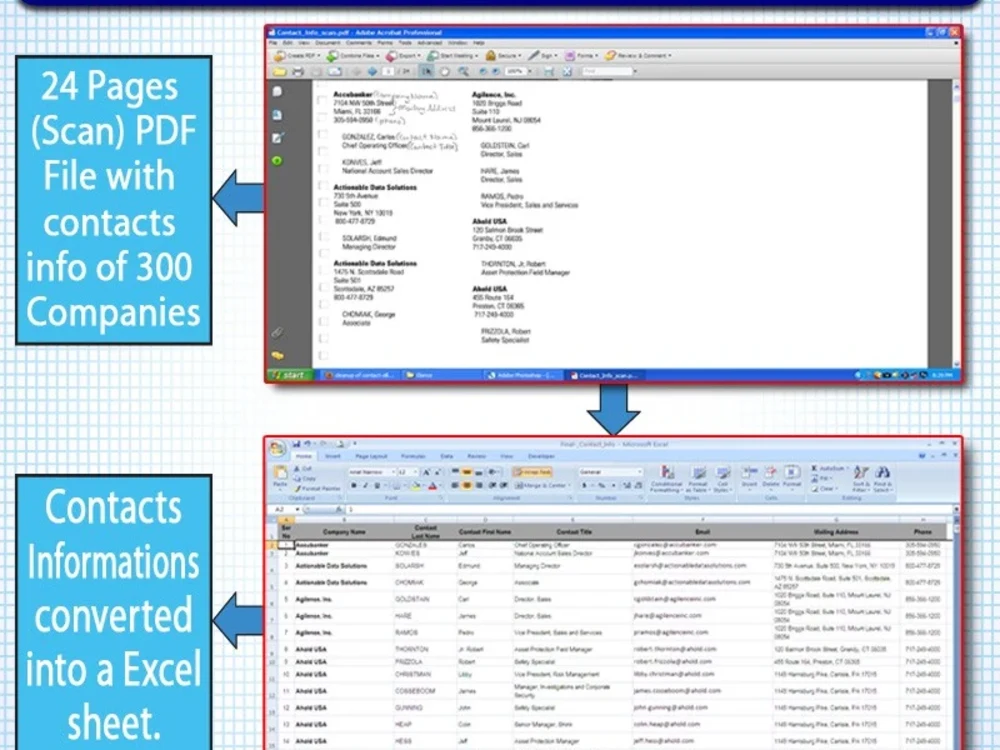The width and height of the screenshot is (1000, 750).
Task: Switch to the Developer ribbon tab
Action: (x=541, y=457)
